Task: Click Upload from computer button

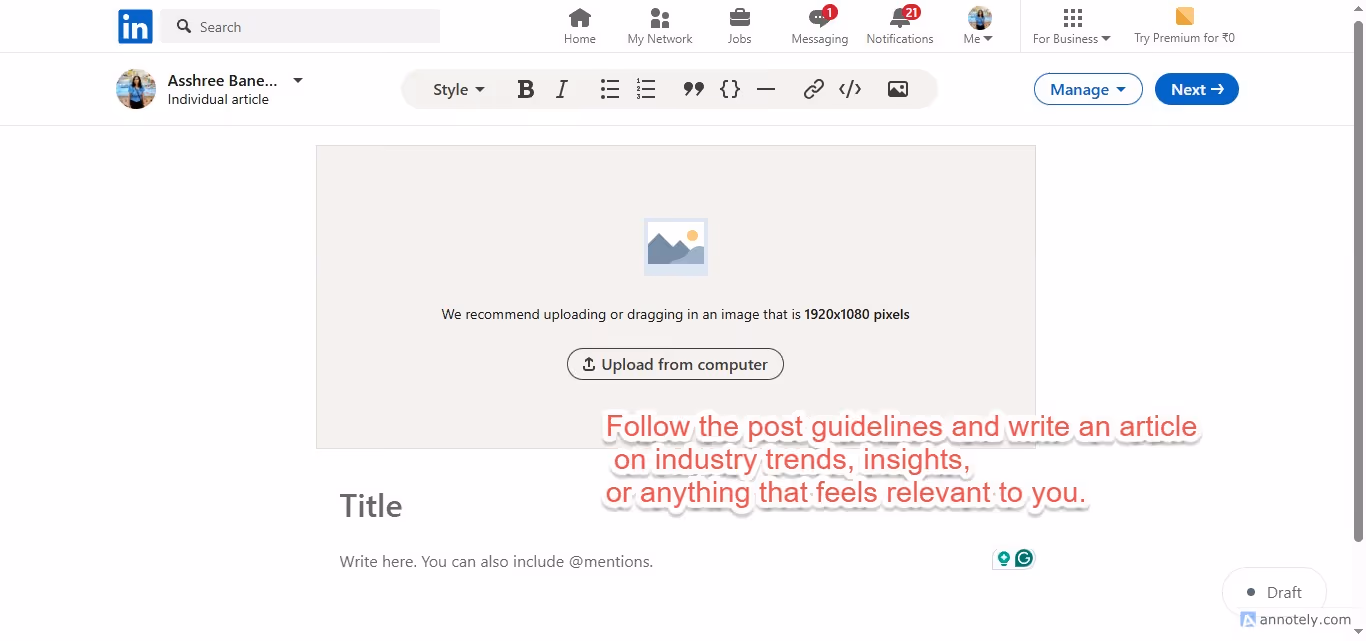Action: (x=675, y=364)
